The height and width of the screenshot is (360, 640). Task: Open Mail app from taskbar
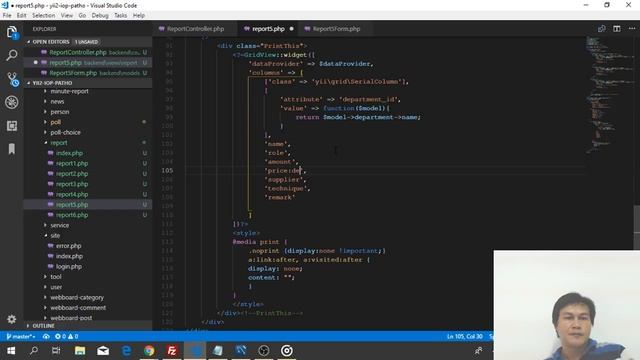(x=103, y=351)
